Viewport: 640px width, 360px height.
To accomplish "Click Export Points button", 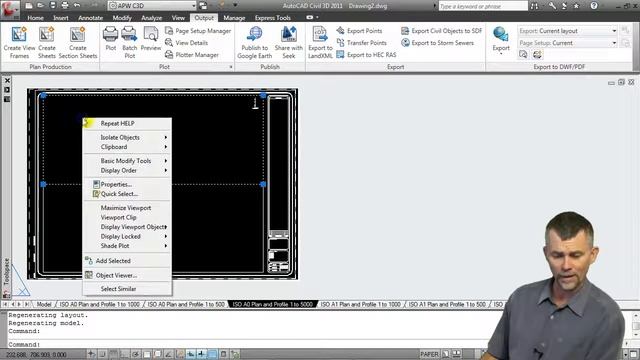I will [x=359, y=31].
